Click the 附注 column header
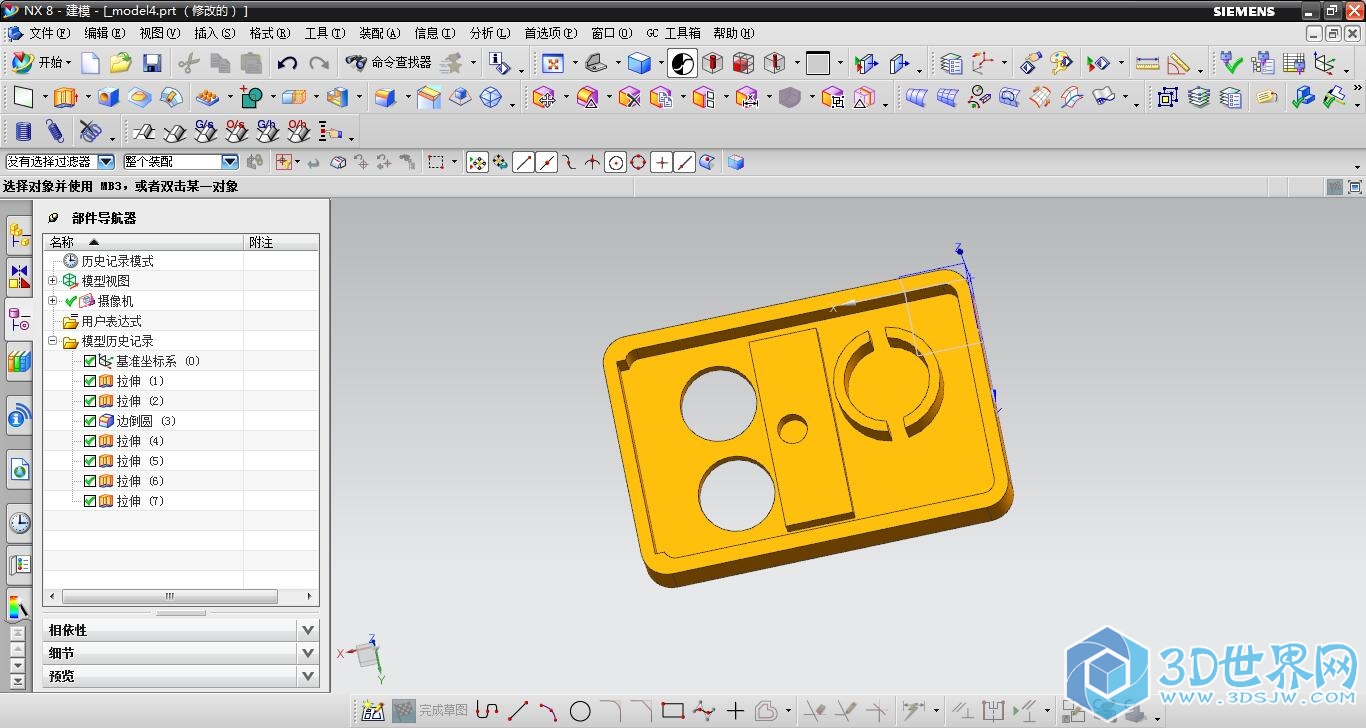Image resolution: width=1366 pixels, height=728 pixels. click(x=282, y=242)
